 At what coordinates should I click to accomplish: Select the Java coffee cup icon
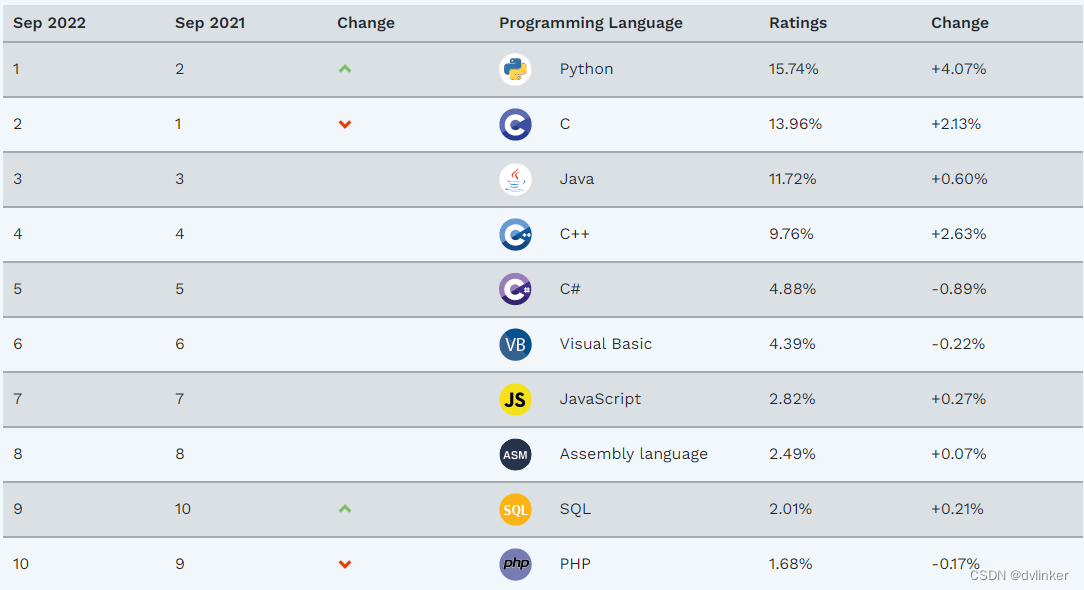(x=515, y=179)
